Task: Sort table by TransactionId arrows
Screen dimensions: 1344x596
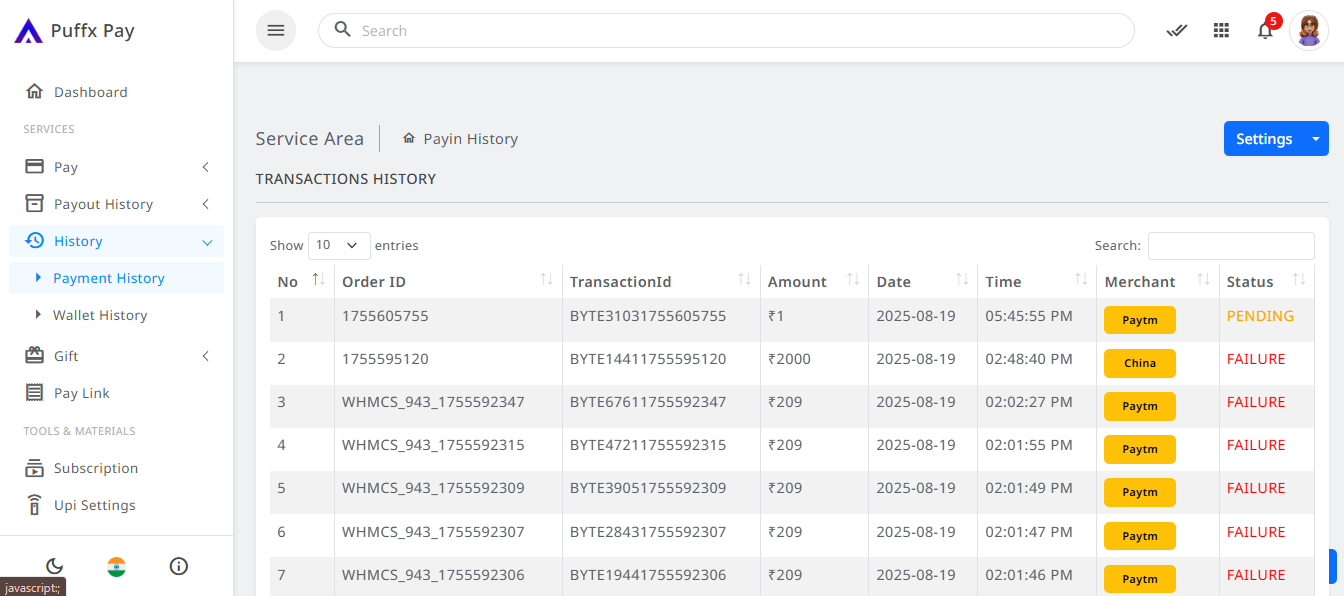Action: [745, 280]
